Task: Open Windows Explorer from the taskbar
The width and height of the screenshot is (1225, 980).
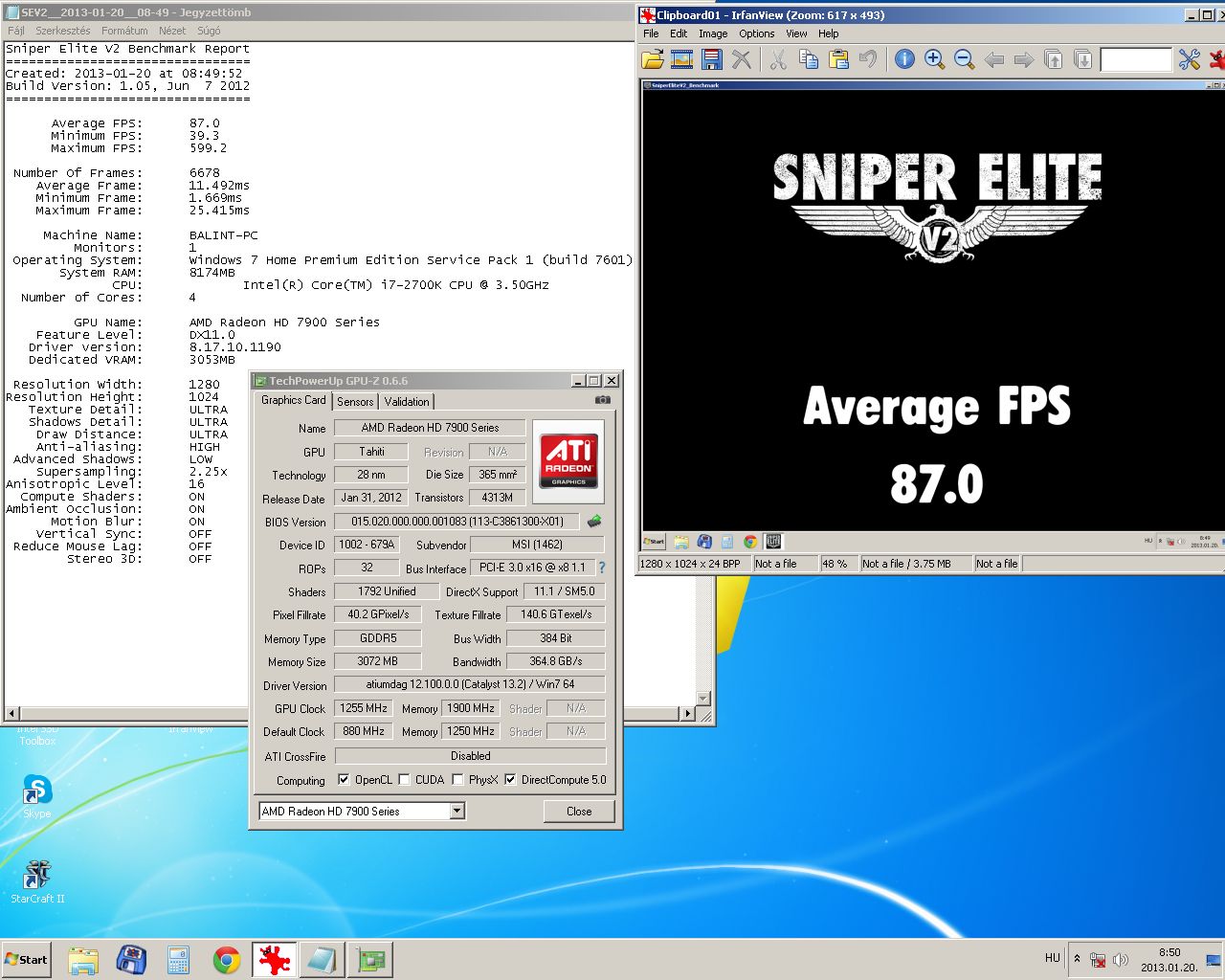Action: coord(83,959)
